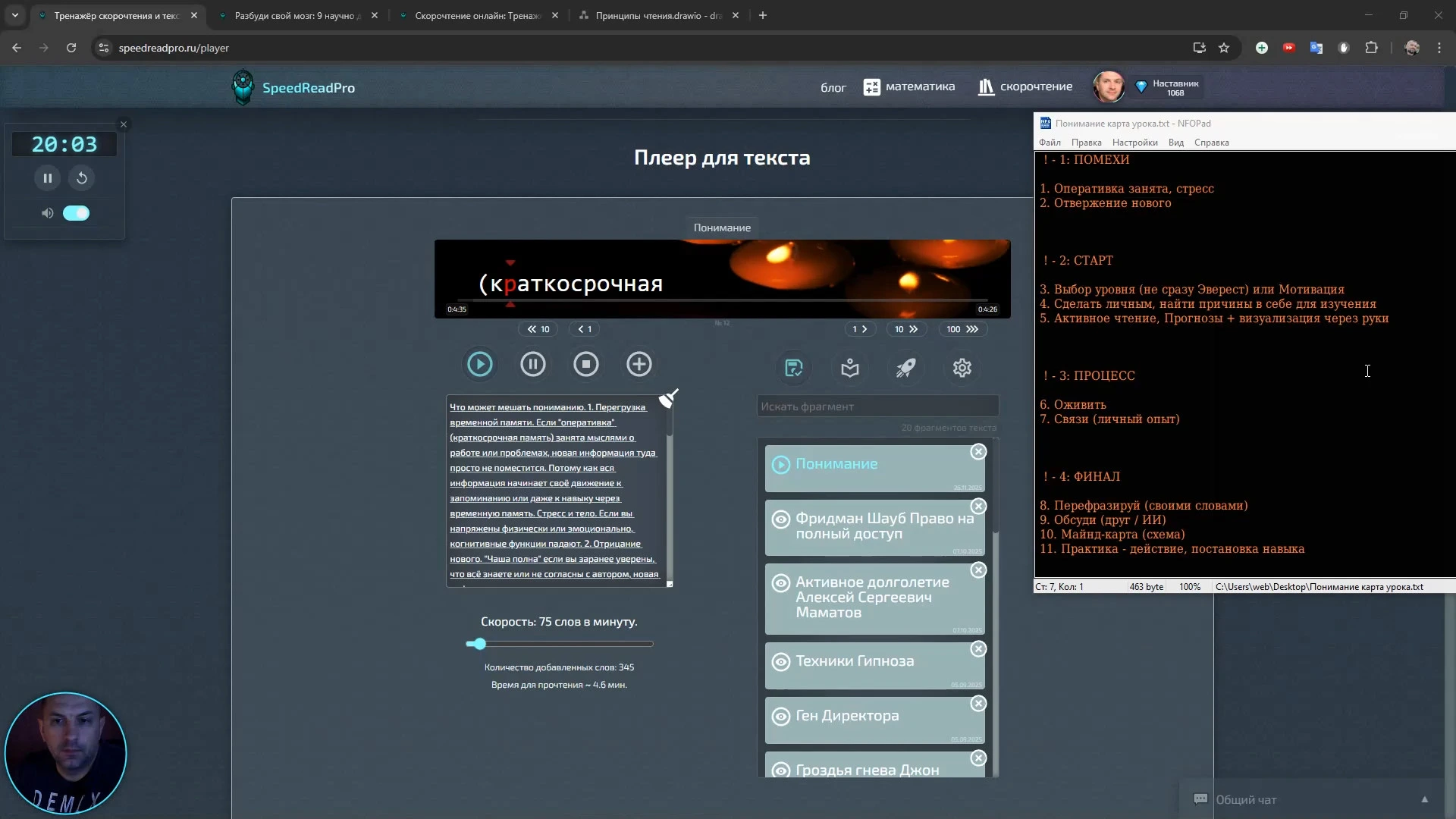Click the Наставник 1068 badge

tap(1168, 88)
